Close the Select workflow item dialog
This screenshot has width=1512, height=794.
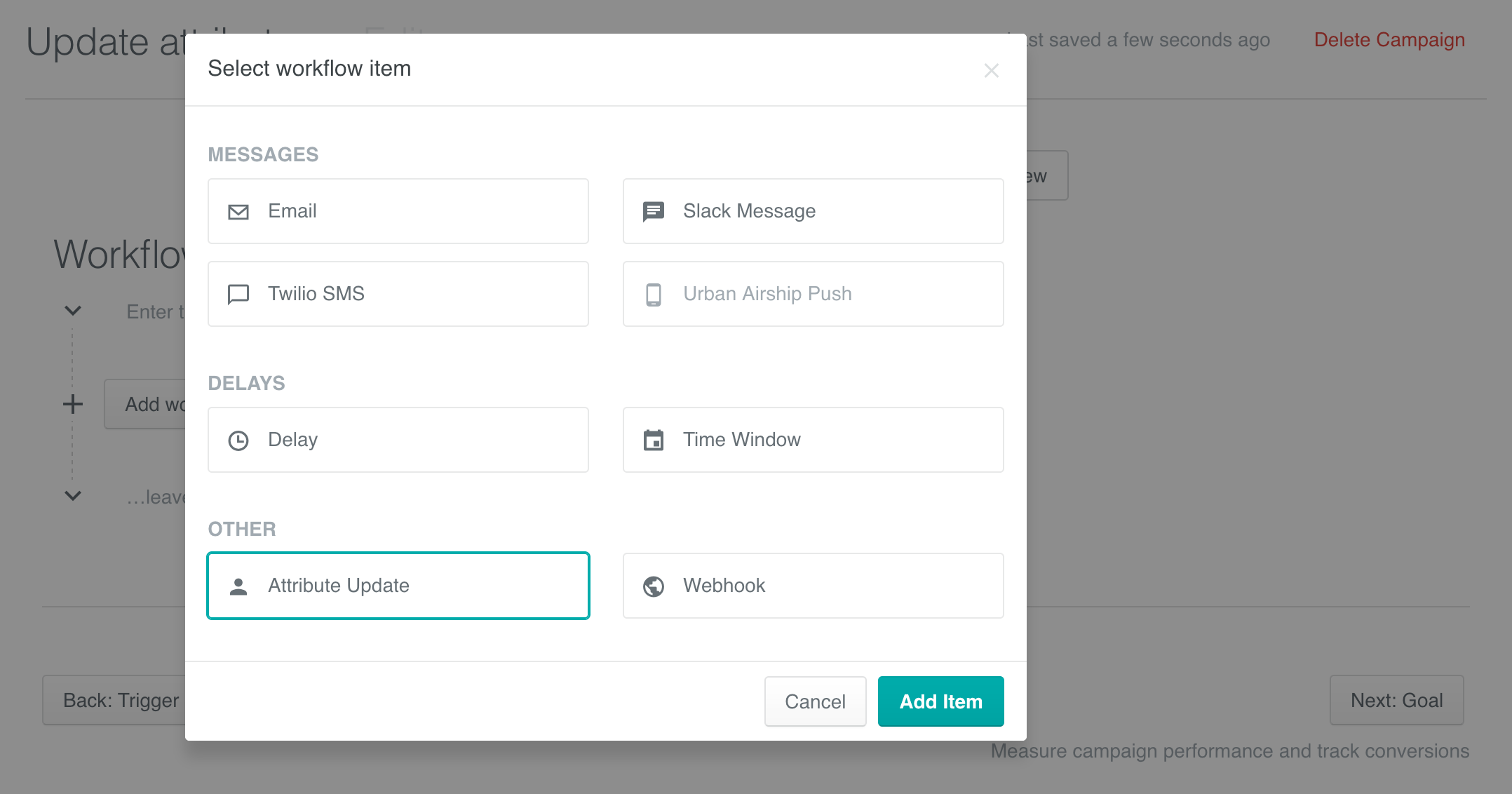(x=991, y=70)
